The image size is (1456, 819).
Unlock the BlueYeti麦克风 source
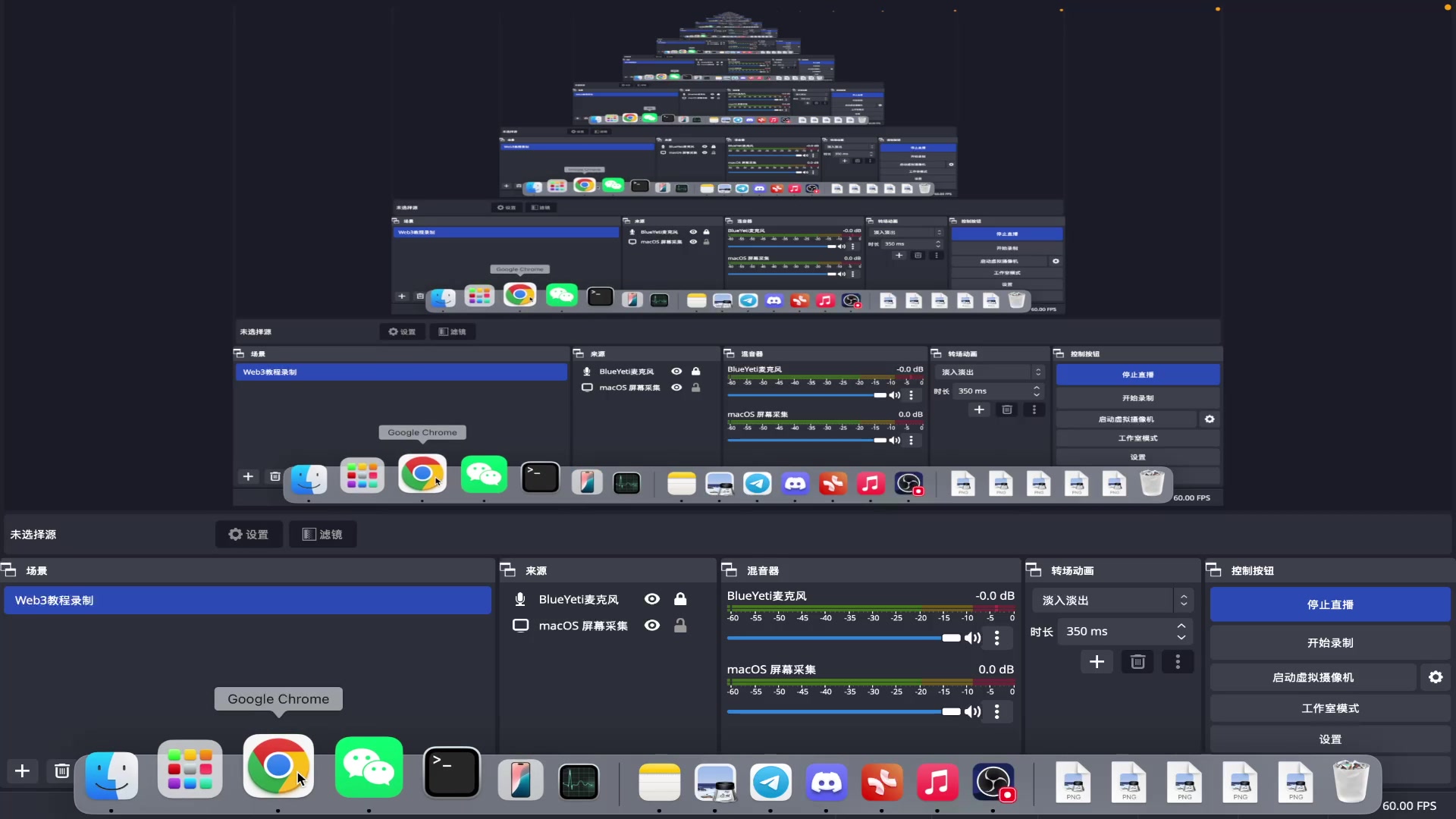680,599
